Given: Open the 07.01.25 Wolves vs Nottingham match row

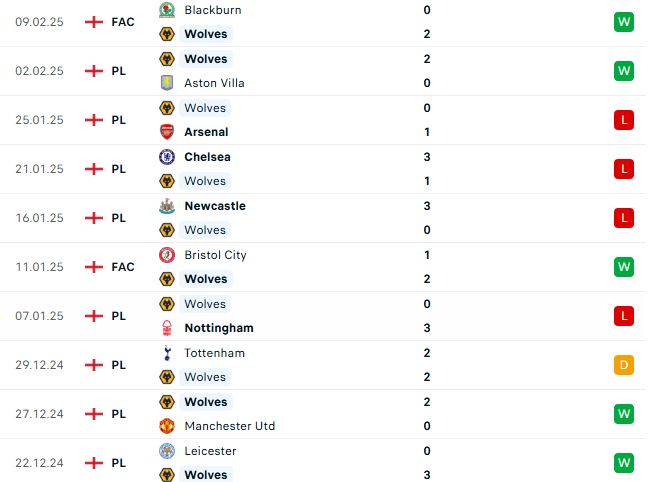Looking at the screenshot, I should tap(326, 316).
